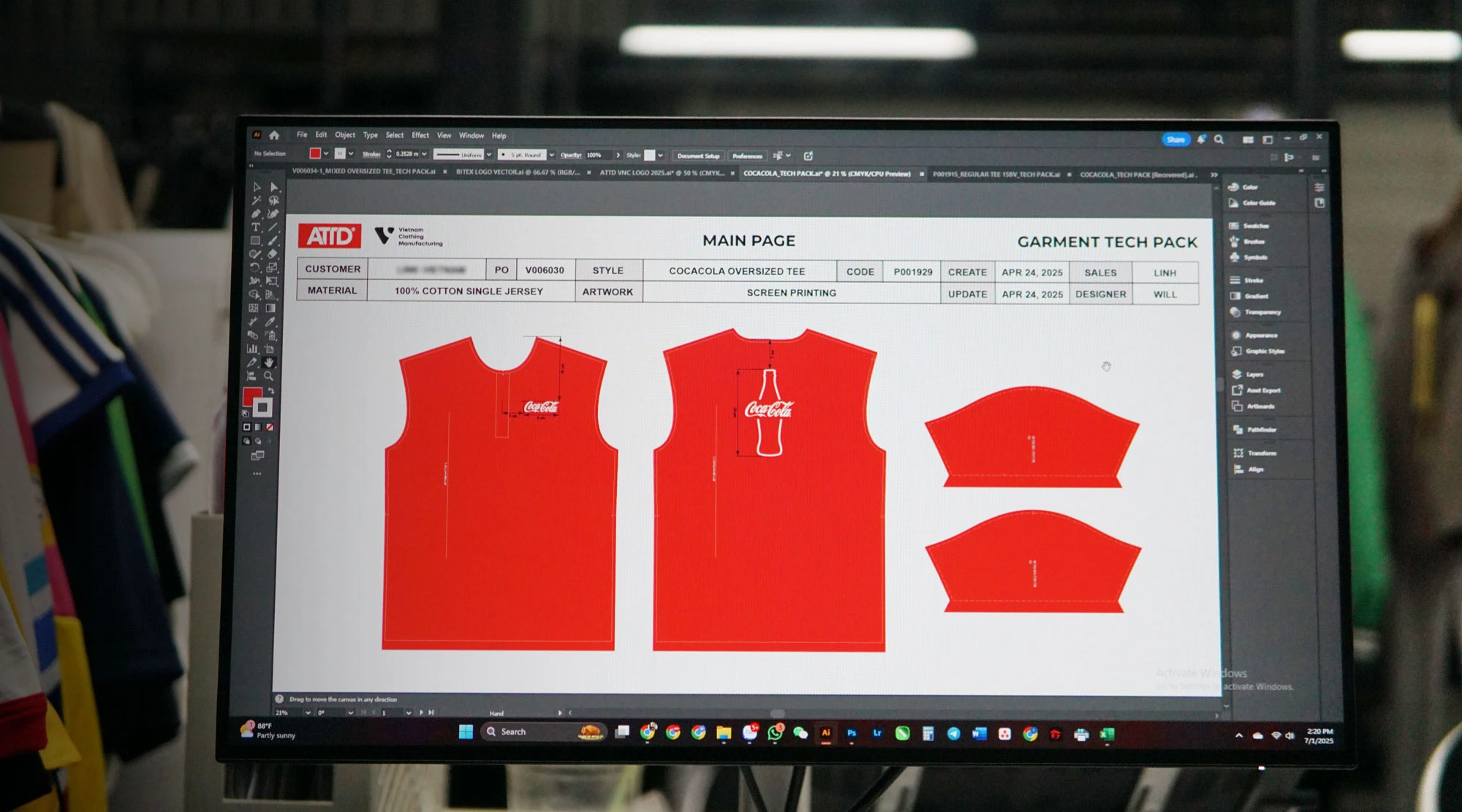Select the Gradient tool

(x=270, y=308)
